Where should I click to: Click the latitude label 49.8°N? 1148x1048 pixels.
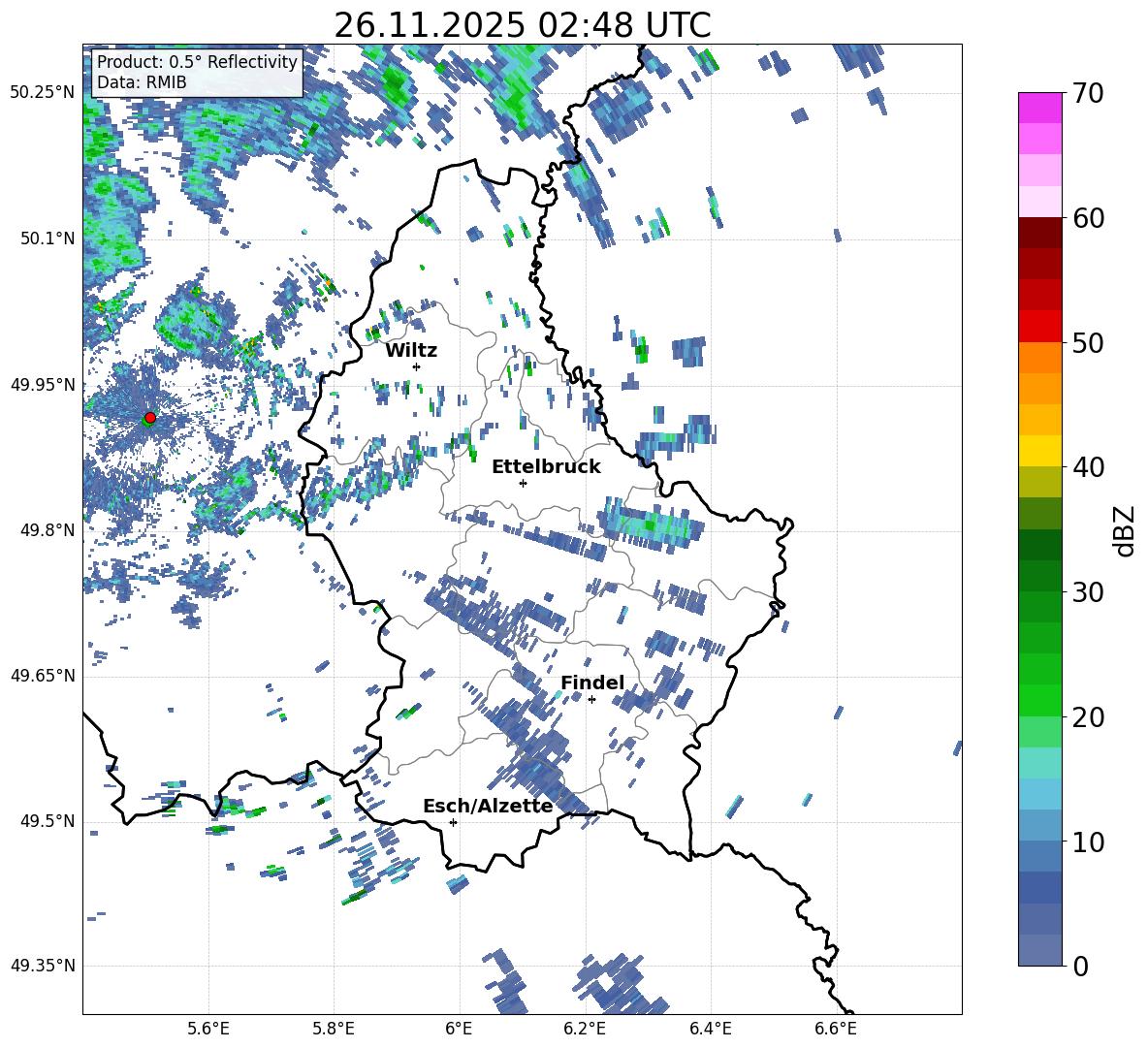(47, 530)
